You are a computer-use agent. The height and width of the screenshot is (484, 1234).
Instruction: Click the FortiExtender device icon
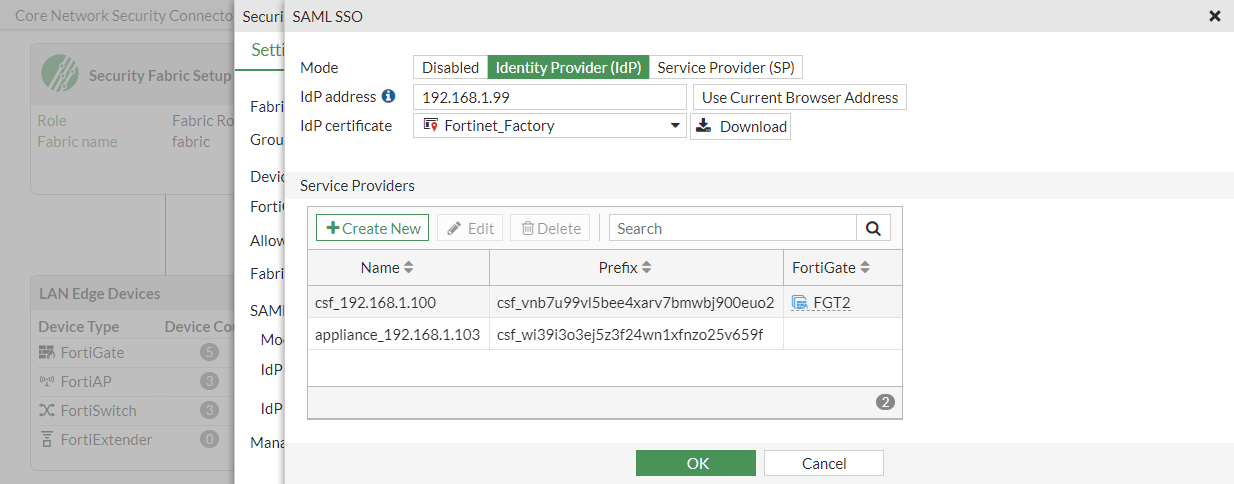tap(47, 439)
